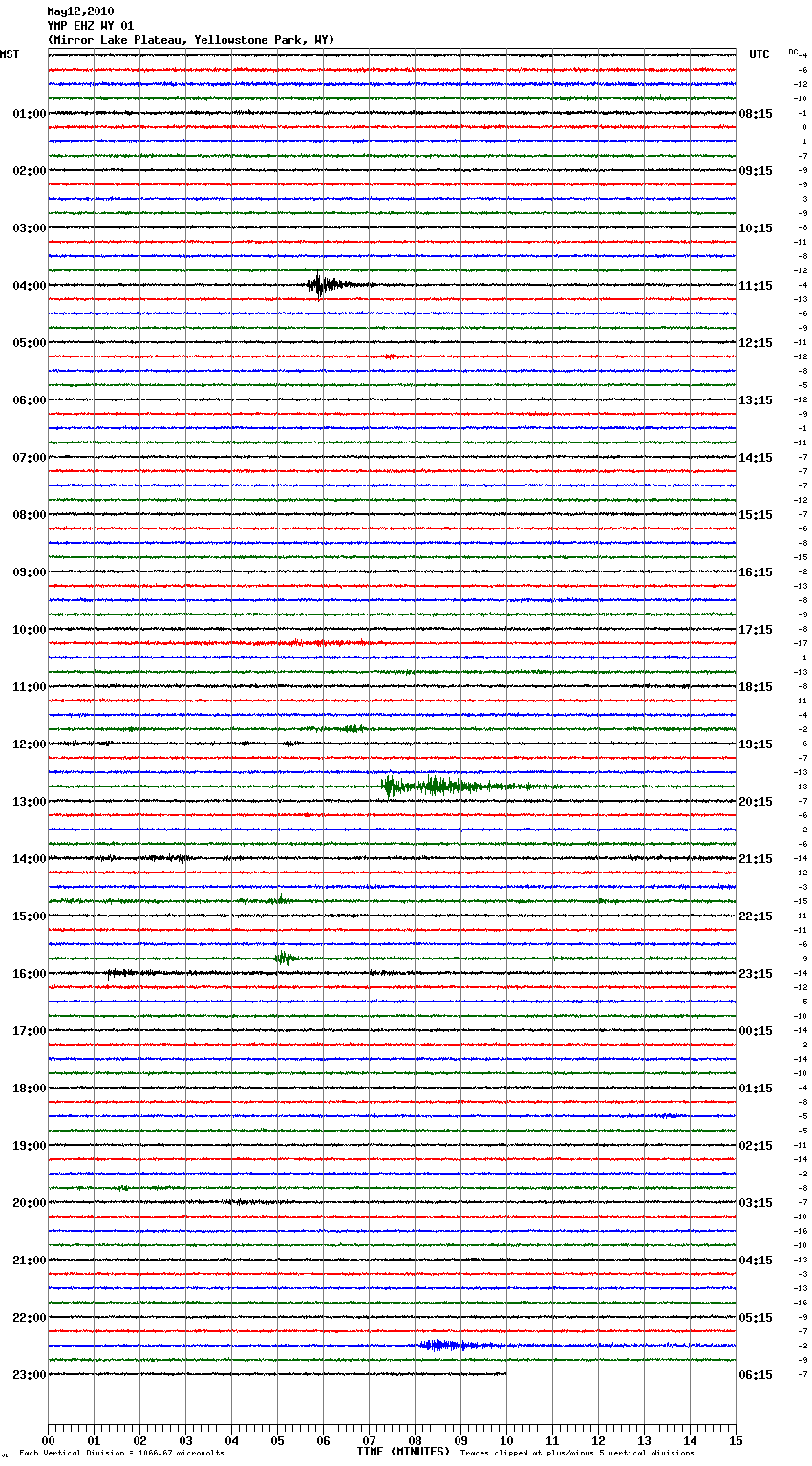Click the 19:15 UTC time label
Image resolution: width=812 pixels, height=1466 pixels.
tap(756, 744)
